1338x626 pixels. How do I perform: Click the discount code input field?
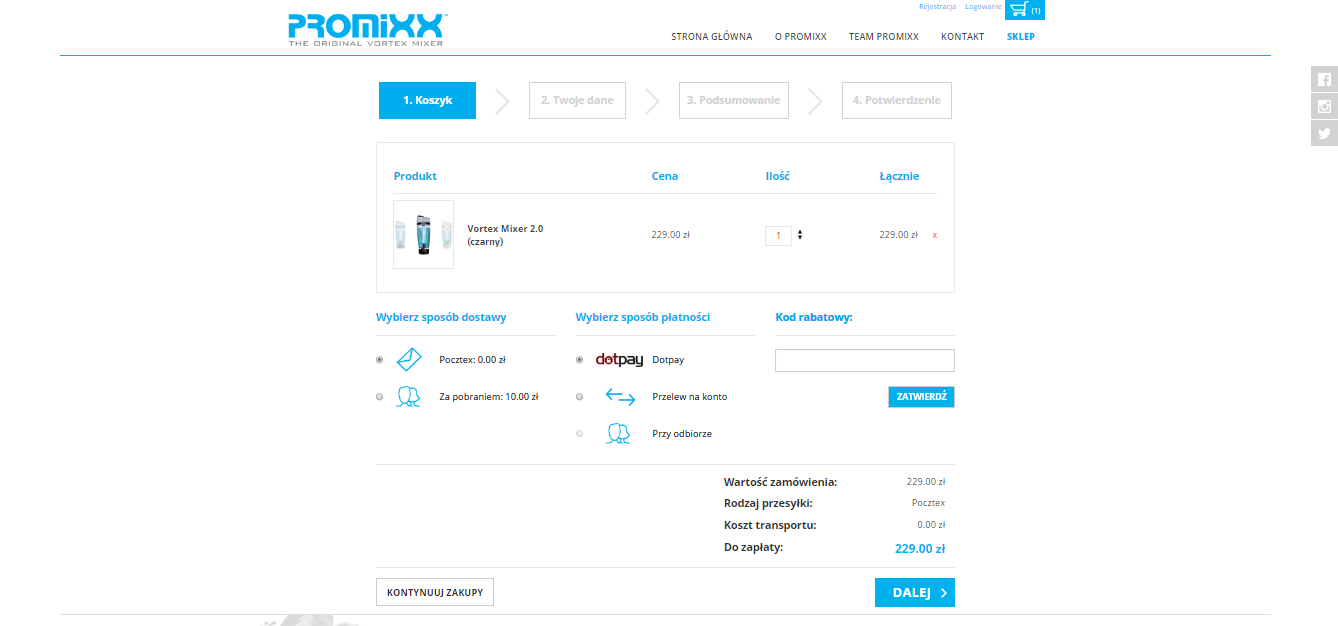pyautogui.click(x=864, y=360)
